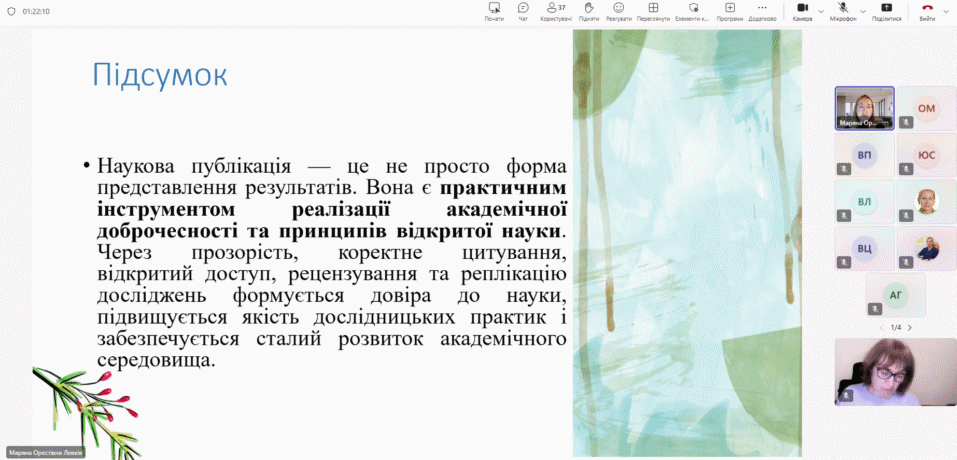Toggle the Камера camera on or off

[802, 11]
